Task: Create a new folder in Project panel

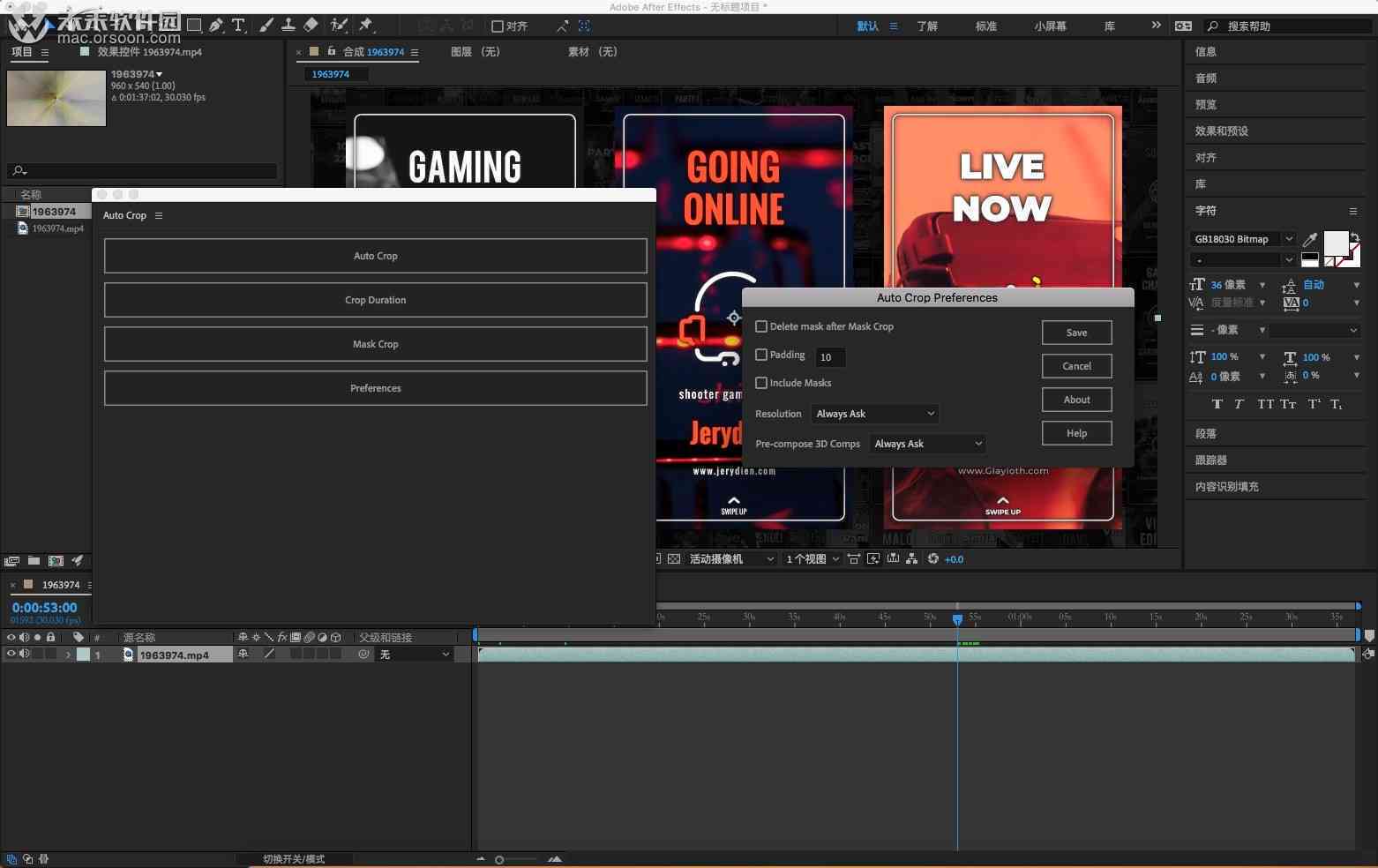Action: click(x=34, y=561)
